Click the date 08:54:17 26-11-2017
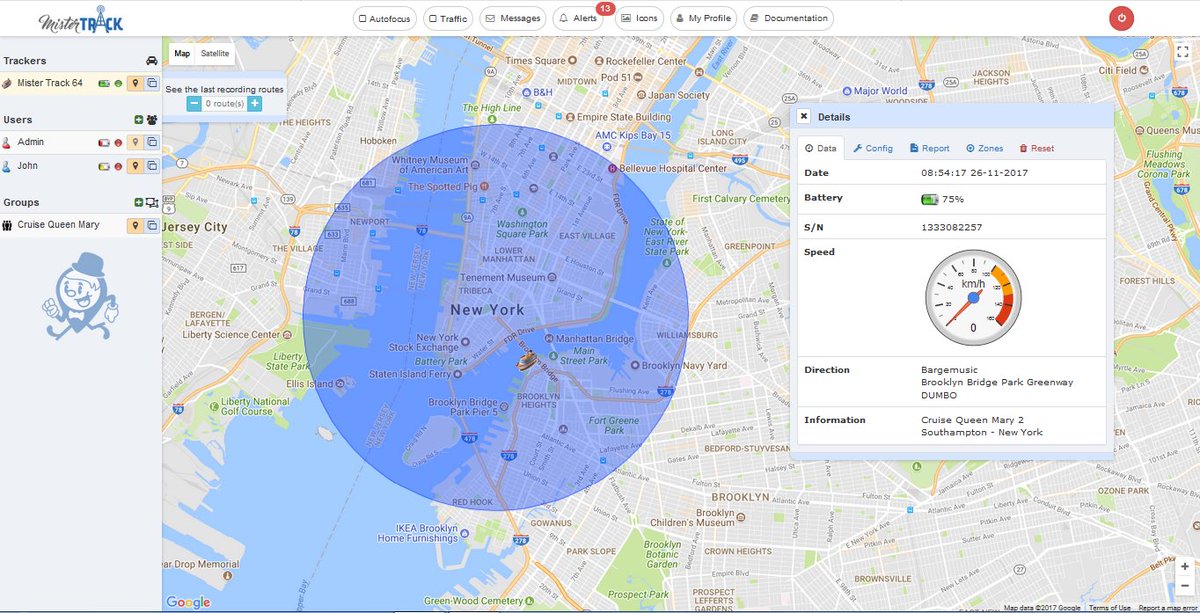This screenshot has width=1200, height=613. pyautogui.click(x=974, y=172)
